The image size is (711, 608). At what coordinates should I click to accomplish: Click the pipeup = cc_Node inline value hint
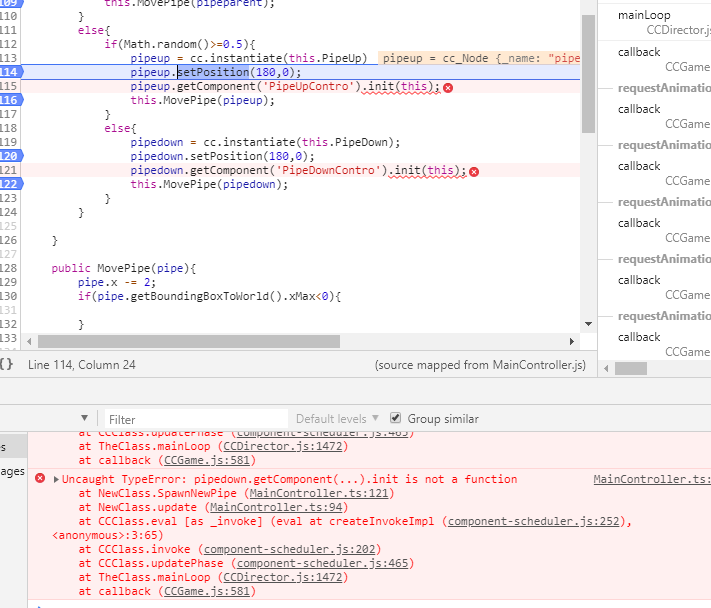(x=479, y=58)
